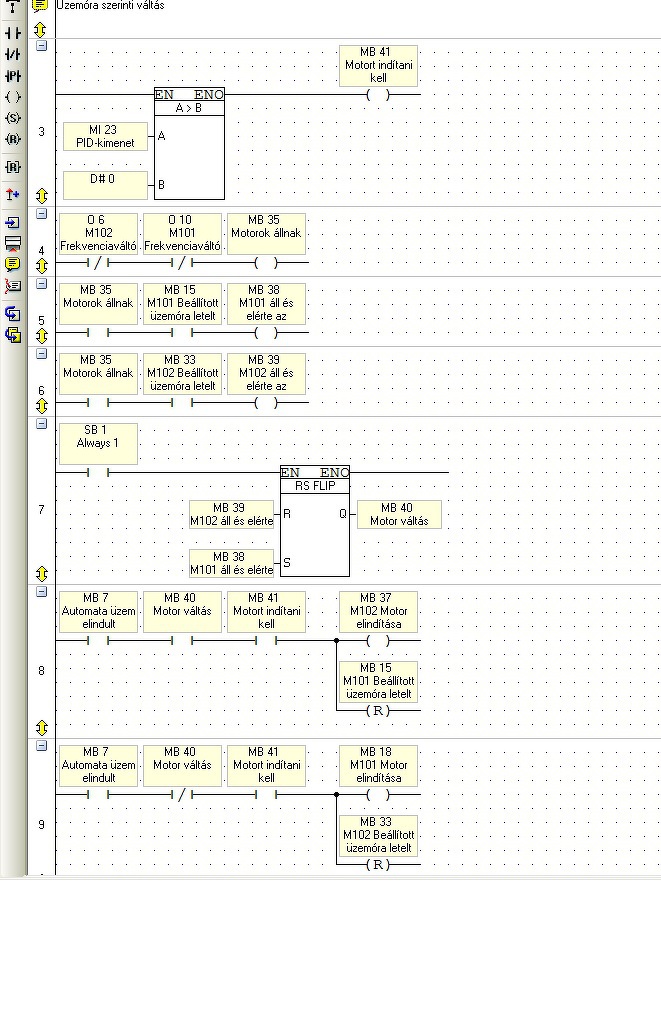Select the MB 40 Motor váltás Q output label
661x1029 pixels.
pos(399,514)
